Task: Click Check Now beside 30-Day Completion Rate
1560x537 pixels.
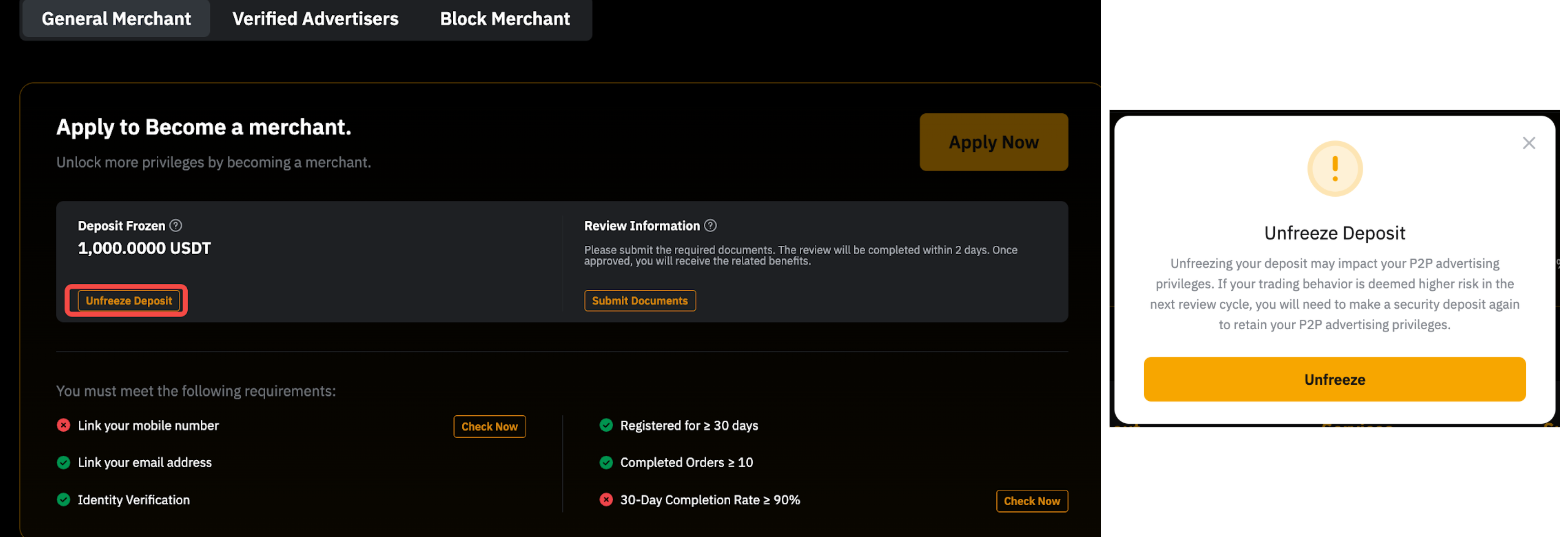Action: [x=1032, y=501]
